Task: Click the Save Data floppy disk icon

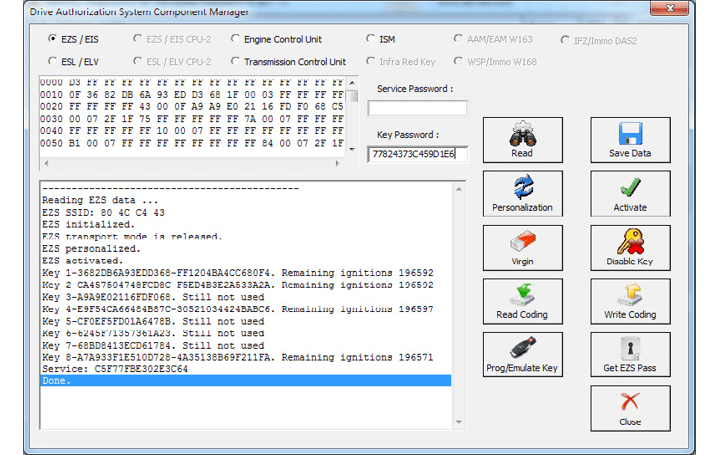Action: 629,135
